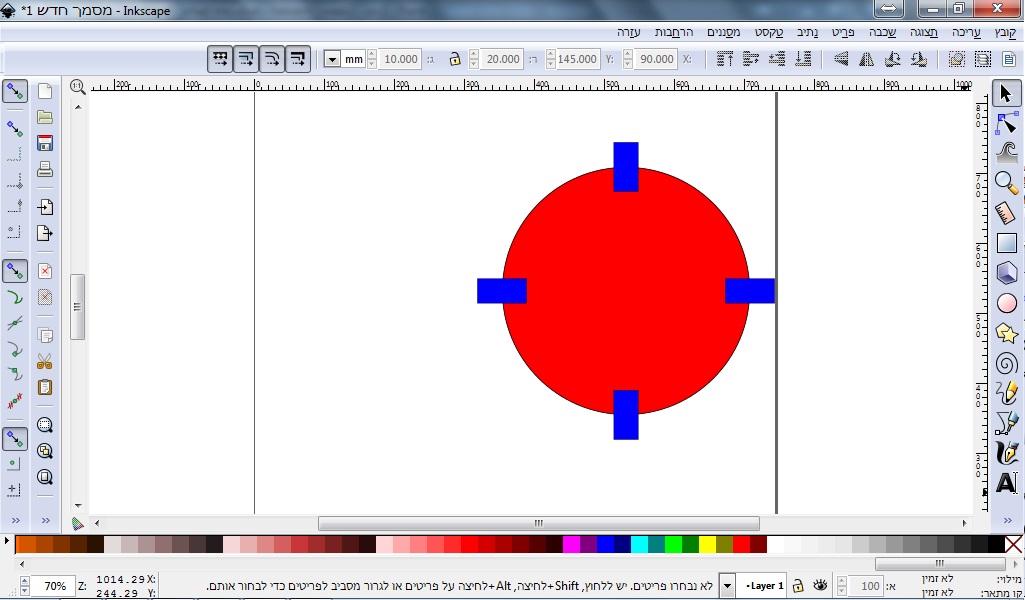Select the Tweak tool
The width and height of the screenshot is (1025, 600).
1007,152
